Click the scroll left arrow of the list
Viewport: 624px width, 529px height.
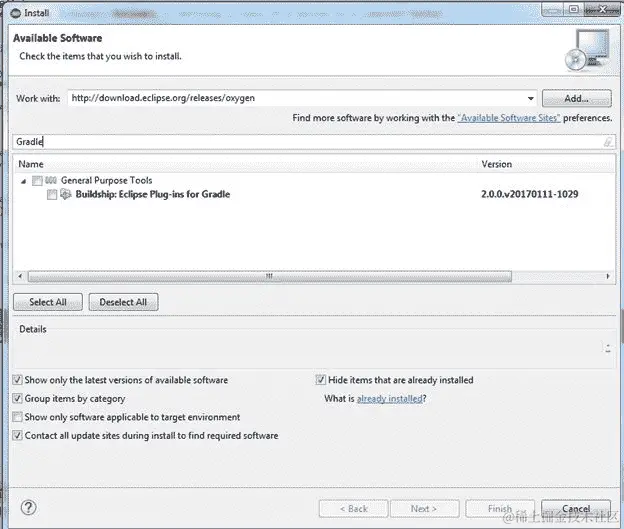coord(20,276)
